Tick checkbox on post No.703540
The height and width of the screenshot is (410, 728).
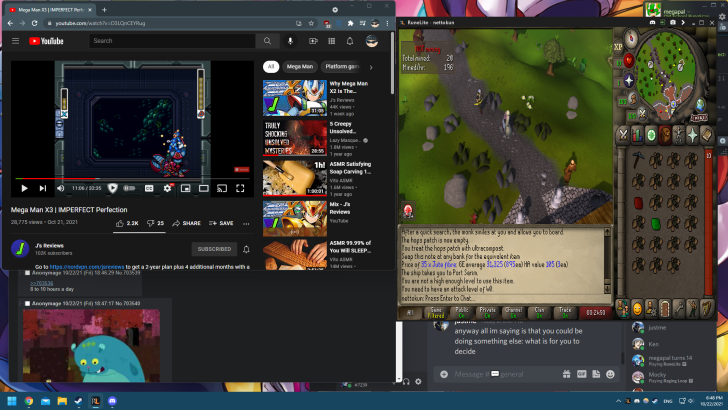(27, 304)
